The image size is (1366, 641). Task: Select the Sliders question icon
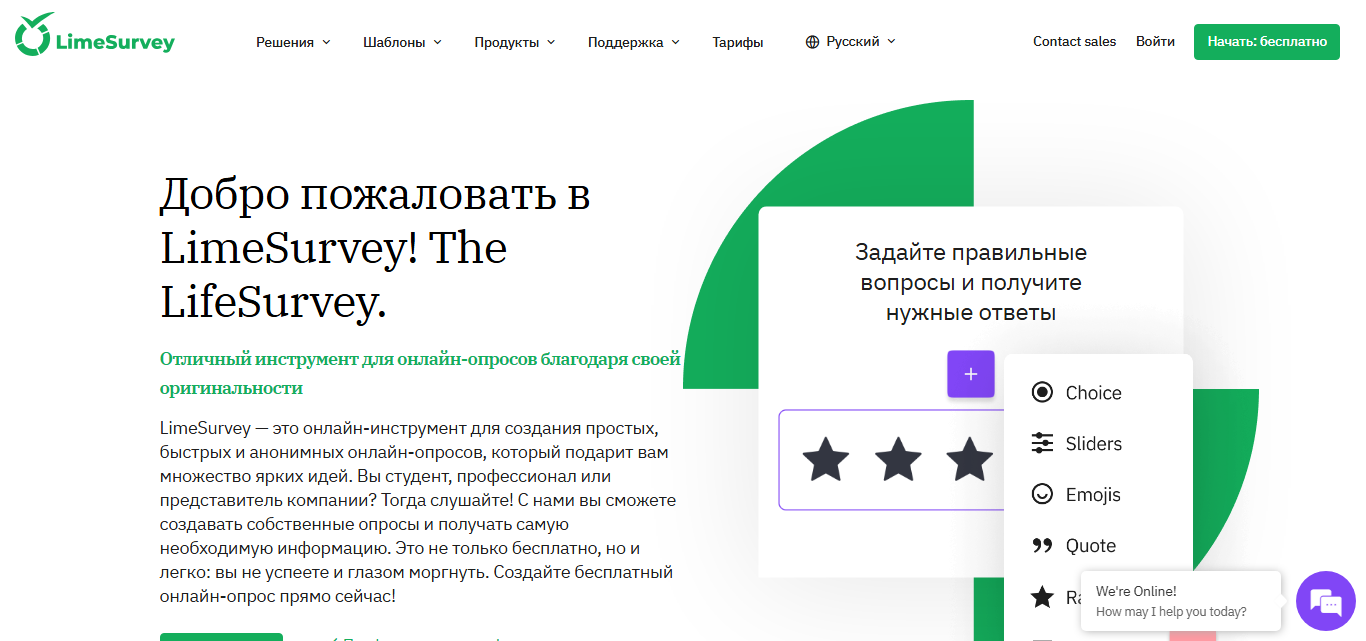[1042, 443]
